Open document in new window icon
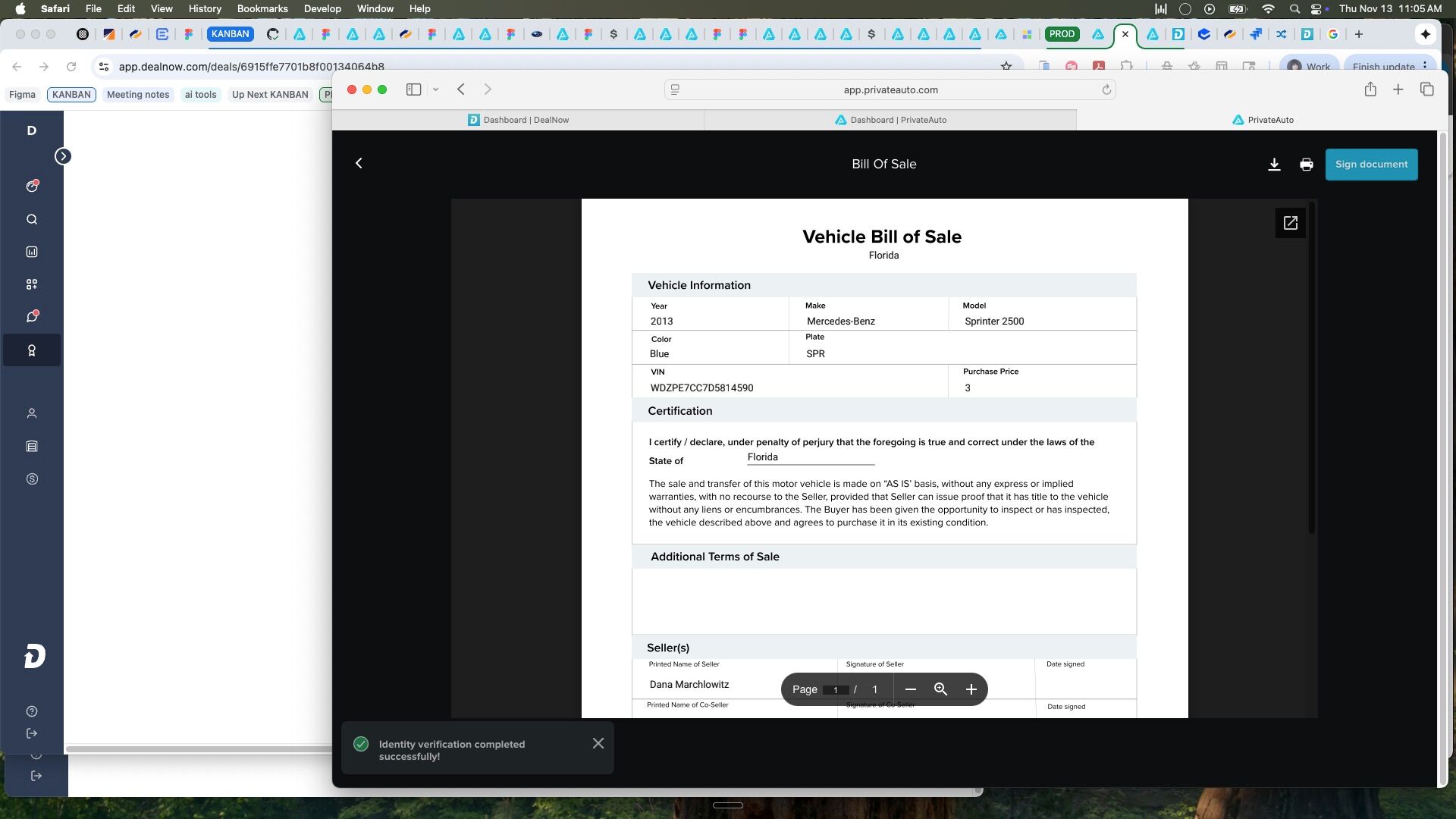The image size is (1456, 819). (x=1290, y=223)
